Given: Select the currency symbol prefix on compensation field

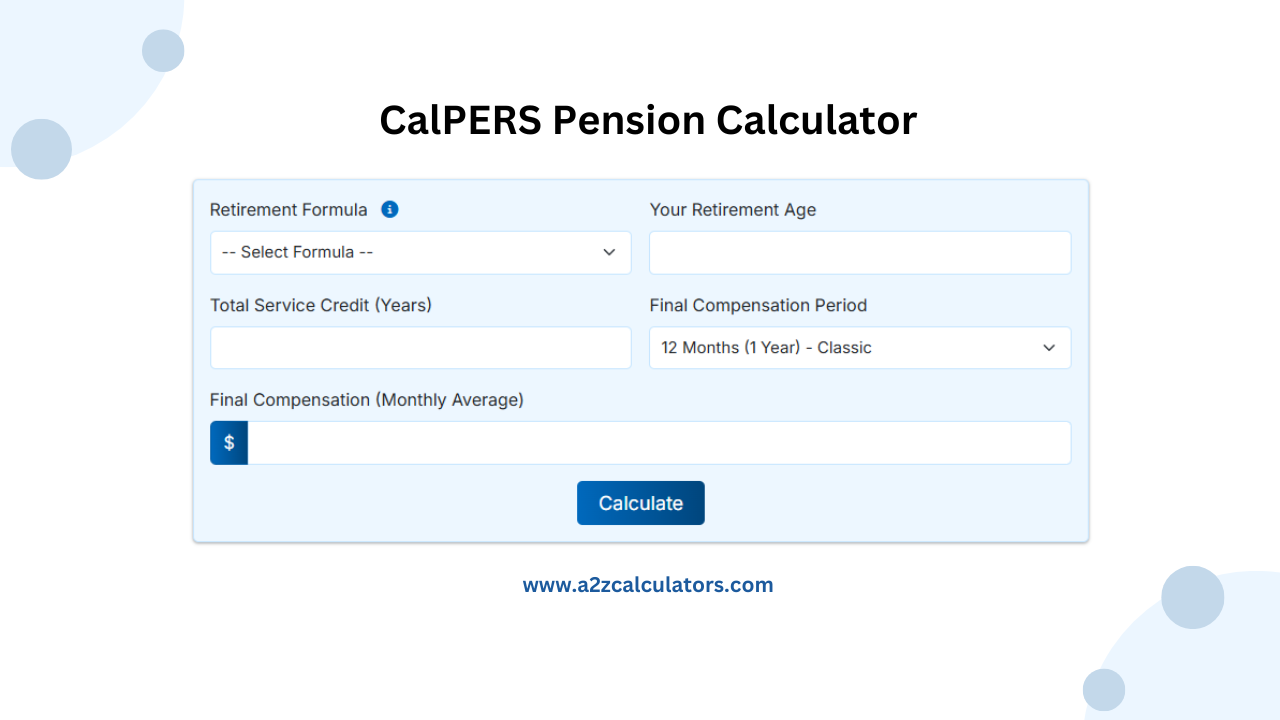Looking at the screenshot, I should point(228,442).
